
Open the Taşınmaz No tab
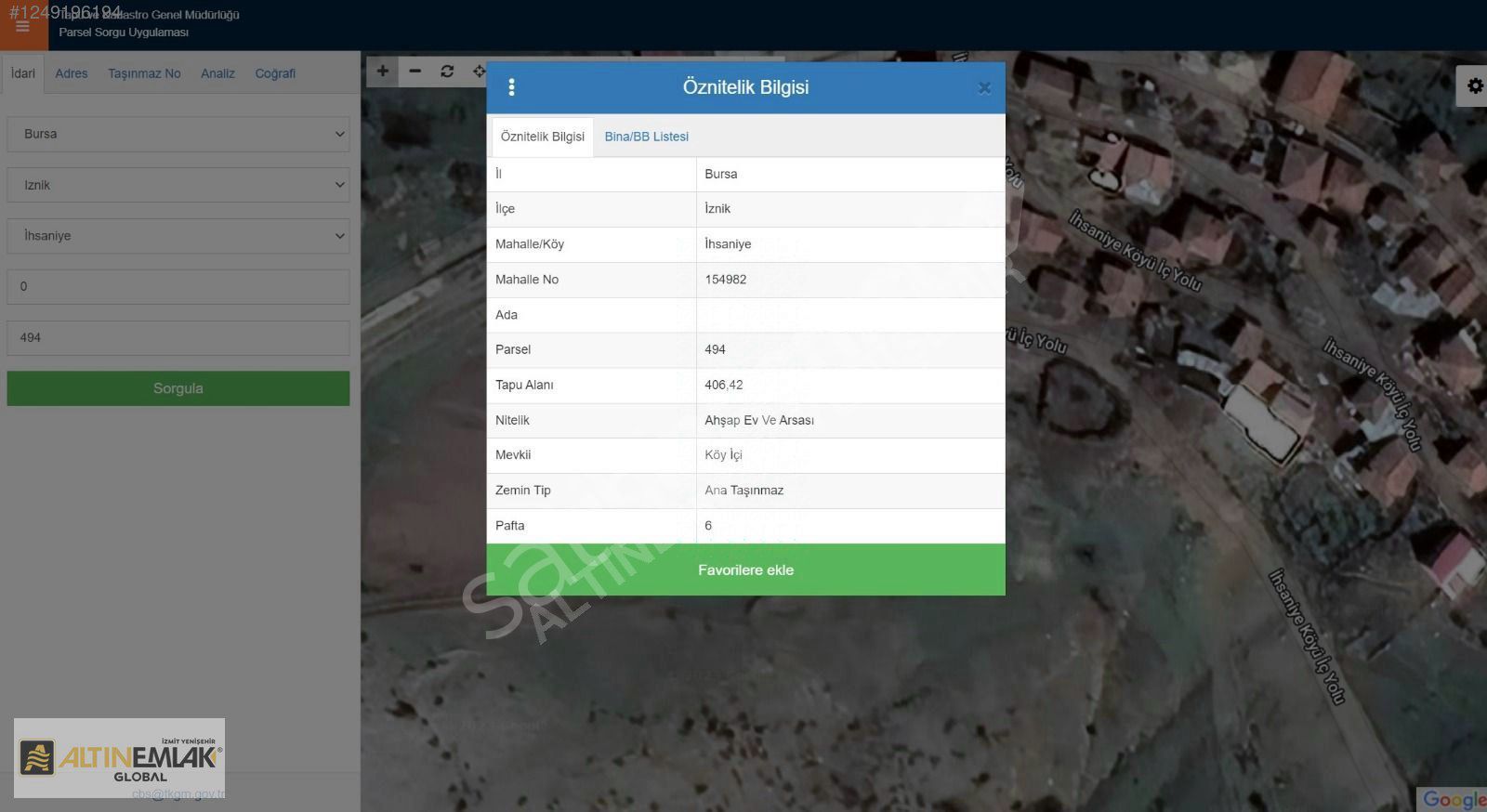tap(144, 73)
